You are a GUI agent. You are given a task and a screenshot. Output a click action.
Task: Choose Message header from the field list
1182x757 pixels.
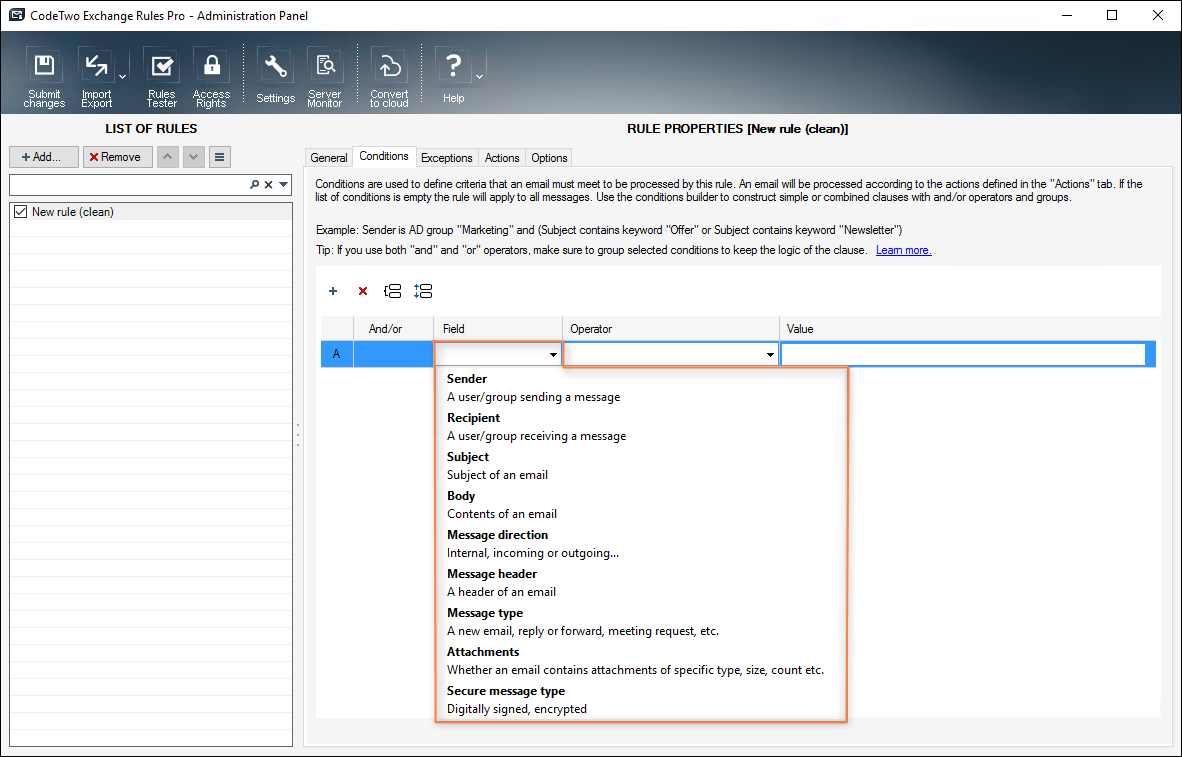[x=641, y=583]
